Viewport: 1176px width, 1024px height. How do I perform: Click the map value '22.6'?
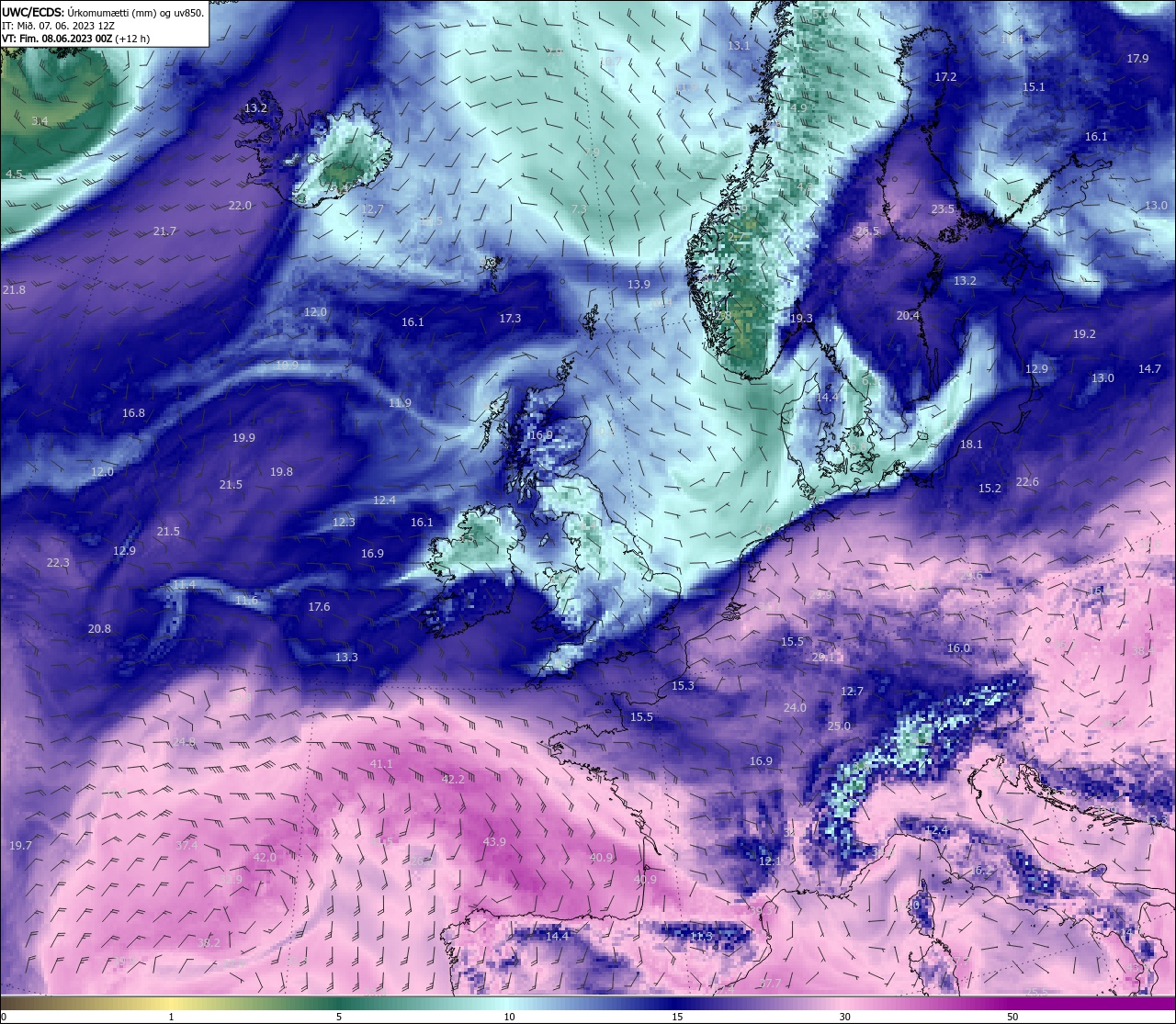pos(1027,483)
